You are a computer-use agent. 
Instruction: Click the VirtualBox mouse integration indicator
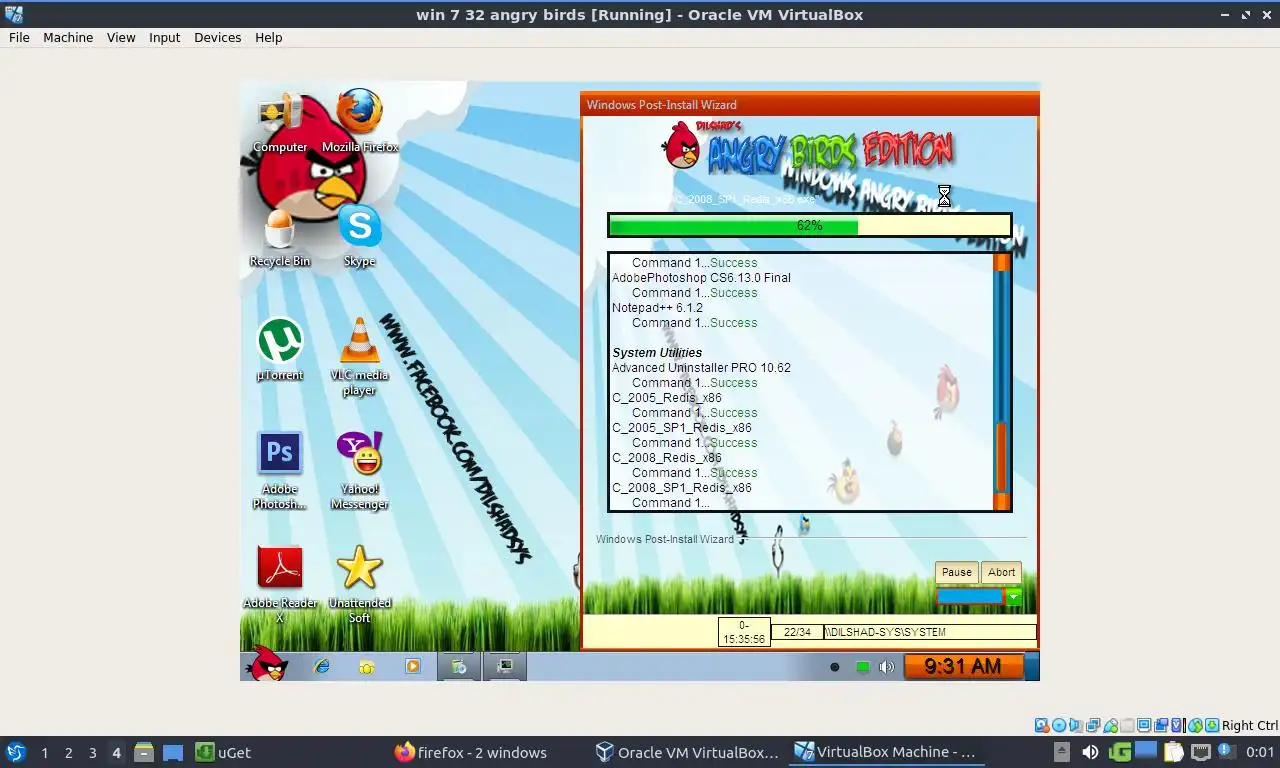click(x=1195, y=725)
